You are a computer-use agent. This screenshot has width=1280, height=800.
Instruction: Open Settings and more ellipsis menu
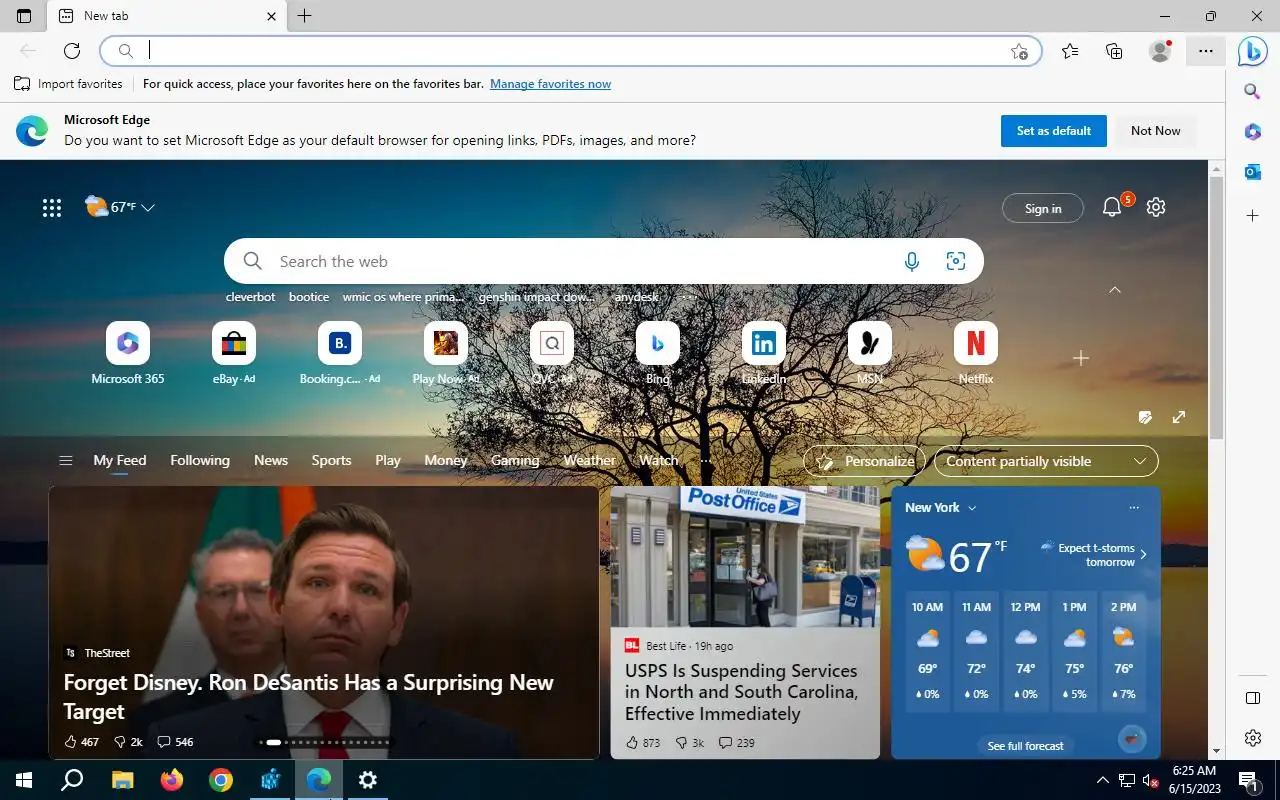pos(1206,51)
